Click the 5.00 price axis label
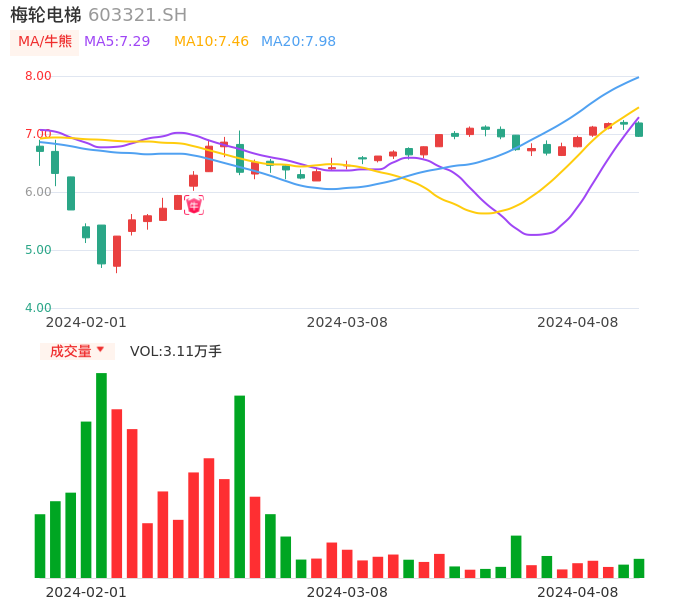686x606 pixels. point(38,250)
